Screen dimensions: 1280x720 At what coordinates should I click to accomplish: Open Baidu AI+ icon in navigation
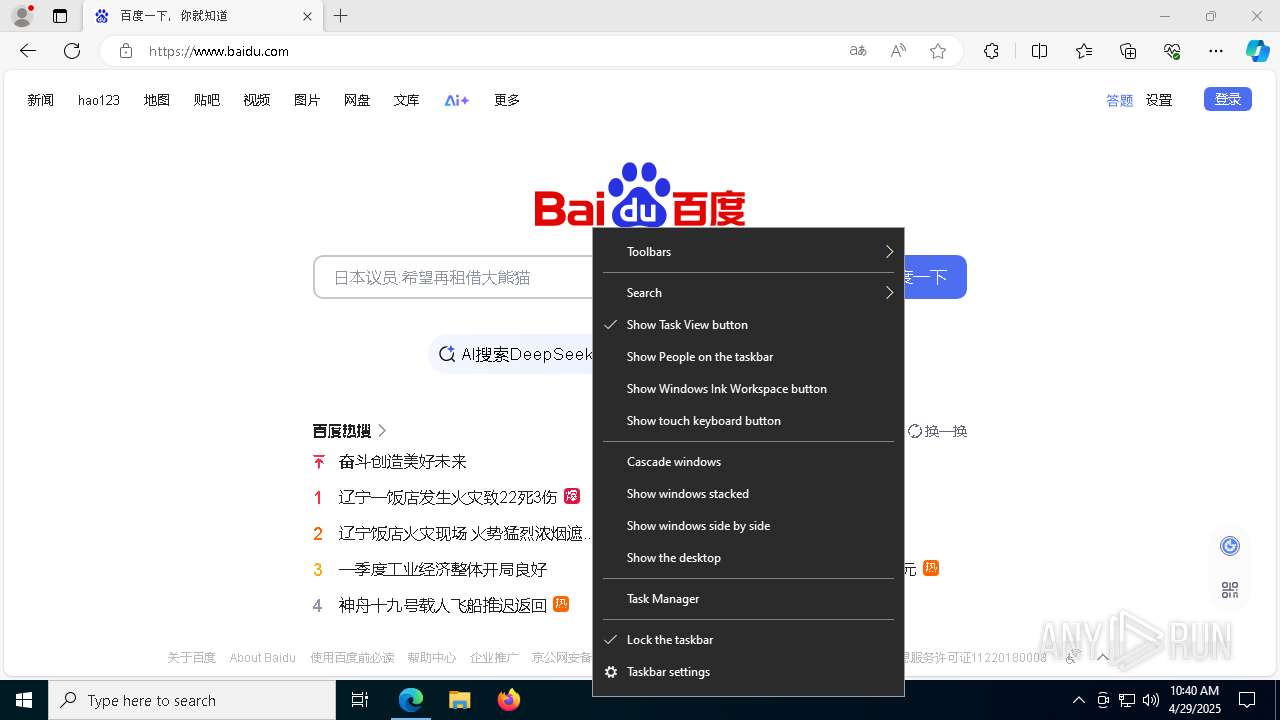457,100
